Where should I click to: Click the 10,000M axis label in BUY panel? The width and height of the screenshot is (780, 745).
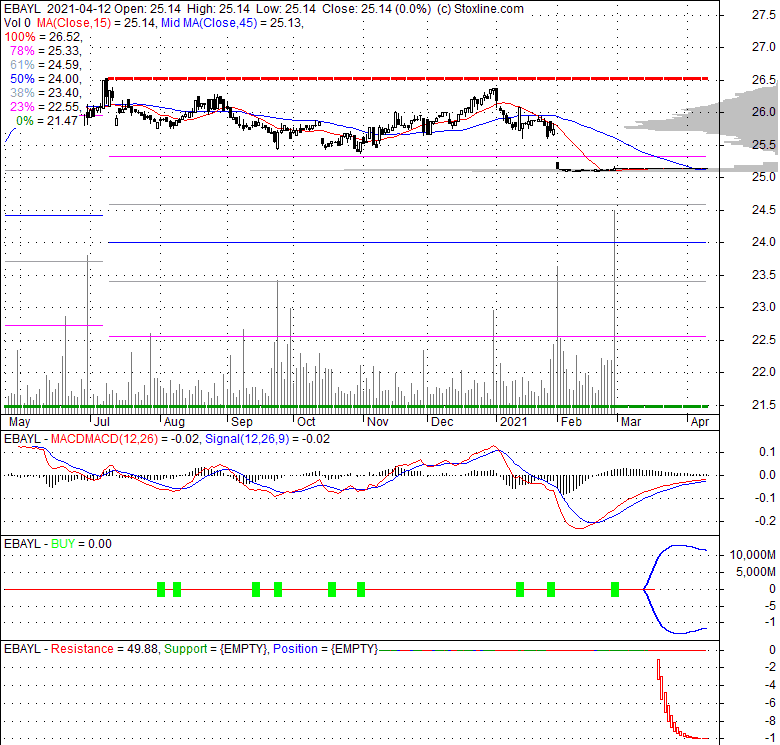(x=753, y=555)
